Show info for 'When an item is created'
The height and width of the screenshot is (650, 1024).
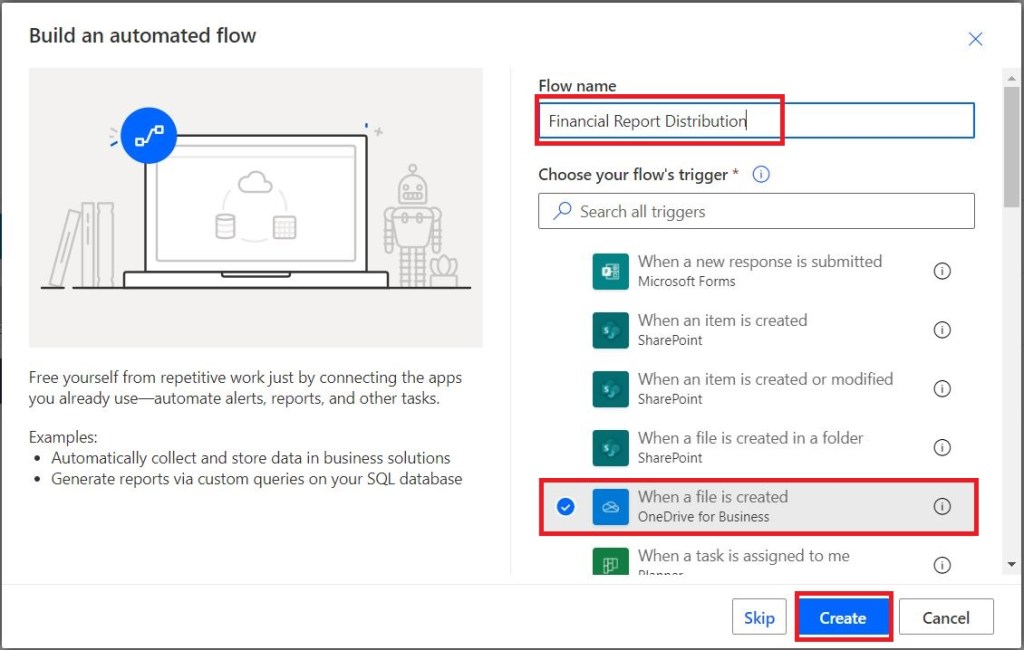[x=941, y=330]
